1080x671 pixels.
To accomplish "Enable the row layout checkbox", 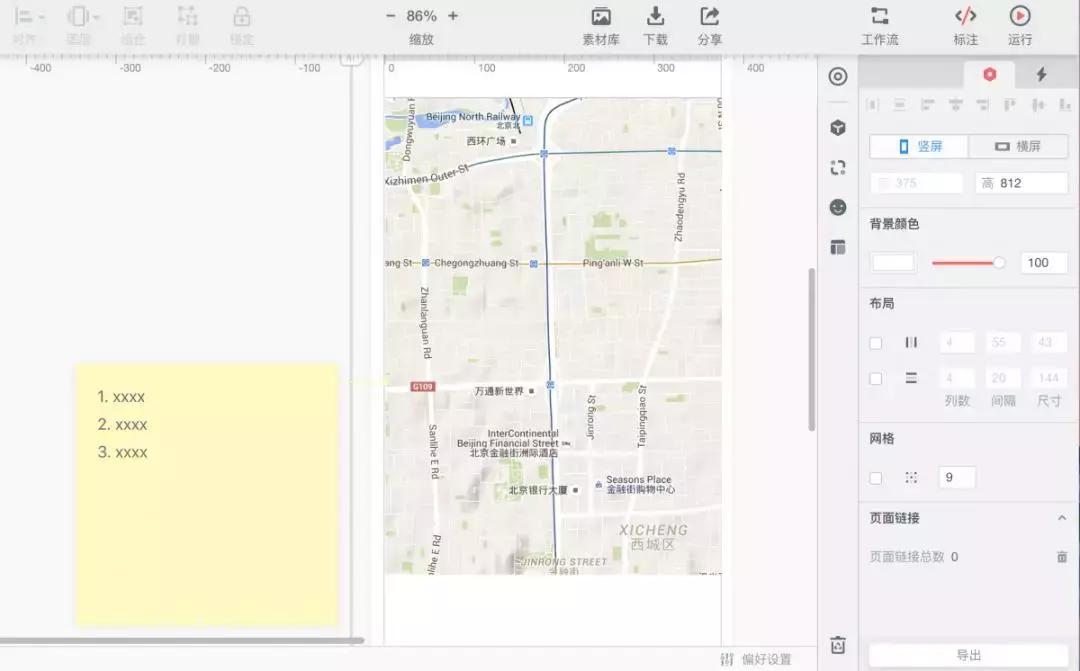I will tap(876, 379).
